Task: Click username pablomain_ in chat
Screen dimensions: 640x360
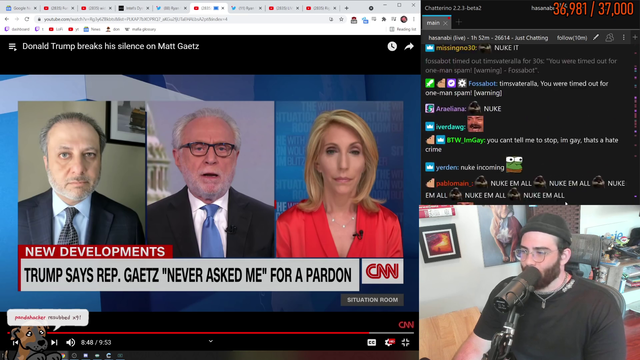Action: tap(455, 183)
